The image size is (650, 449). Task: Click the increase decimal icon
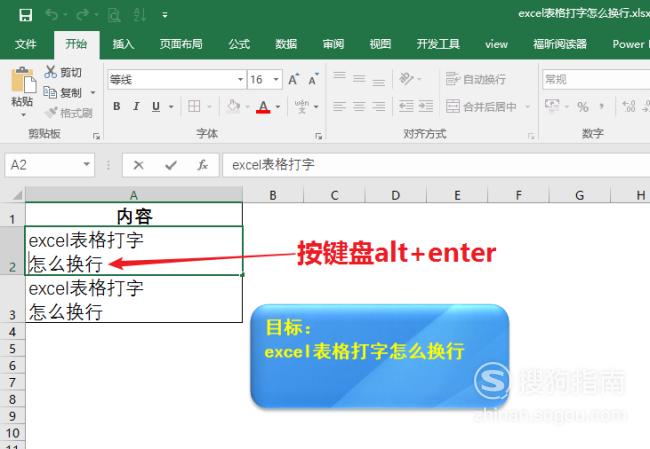click(628, 106)
